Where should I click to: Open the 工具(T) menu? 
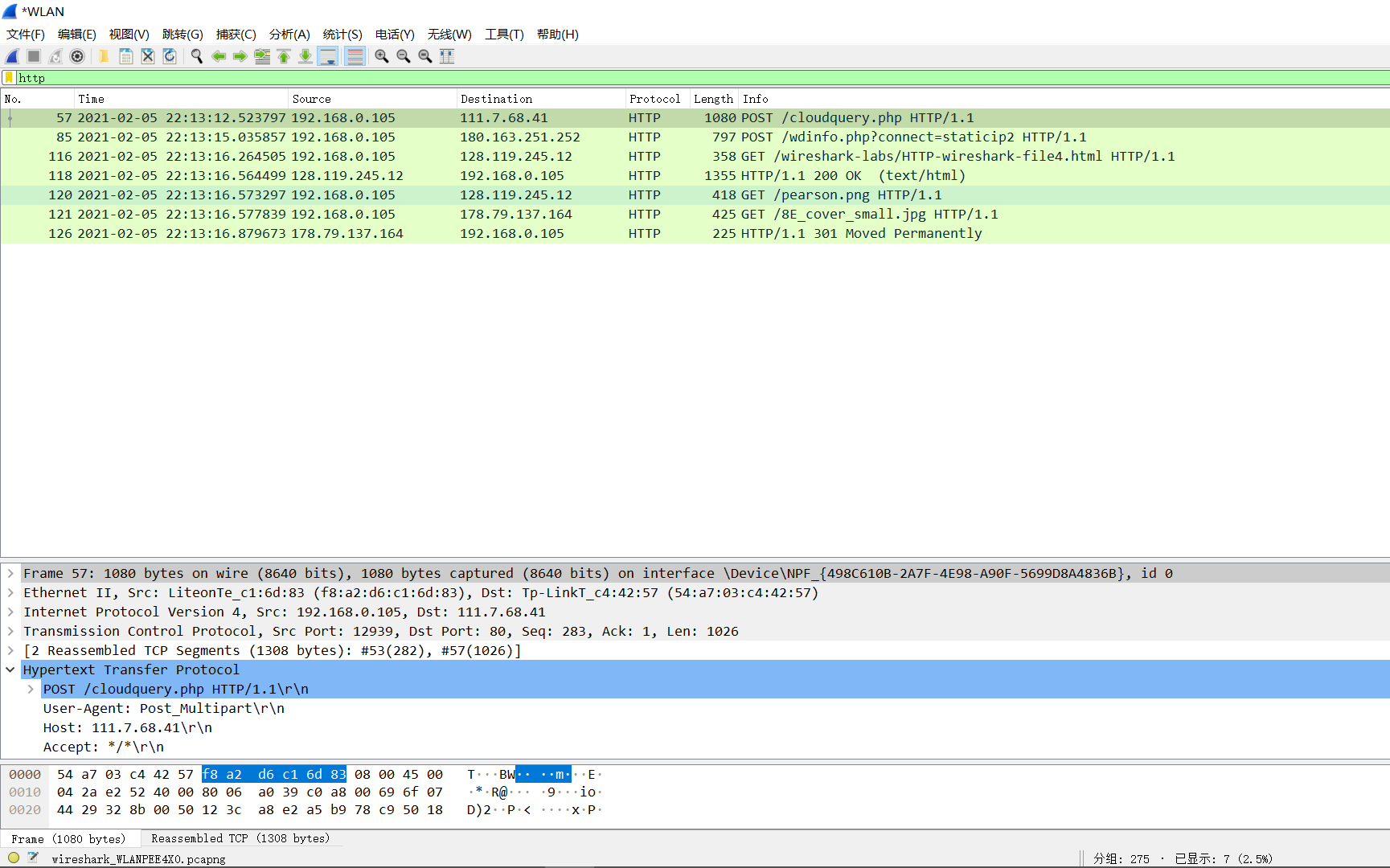coord(504,35)
